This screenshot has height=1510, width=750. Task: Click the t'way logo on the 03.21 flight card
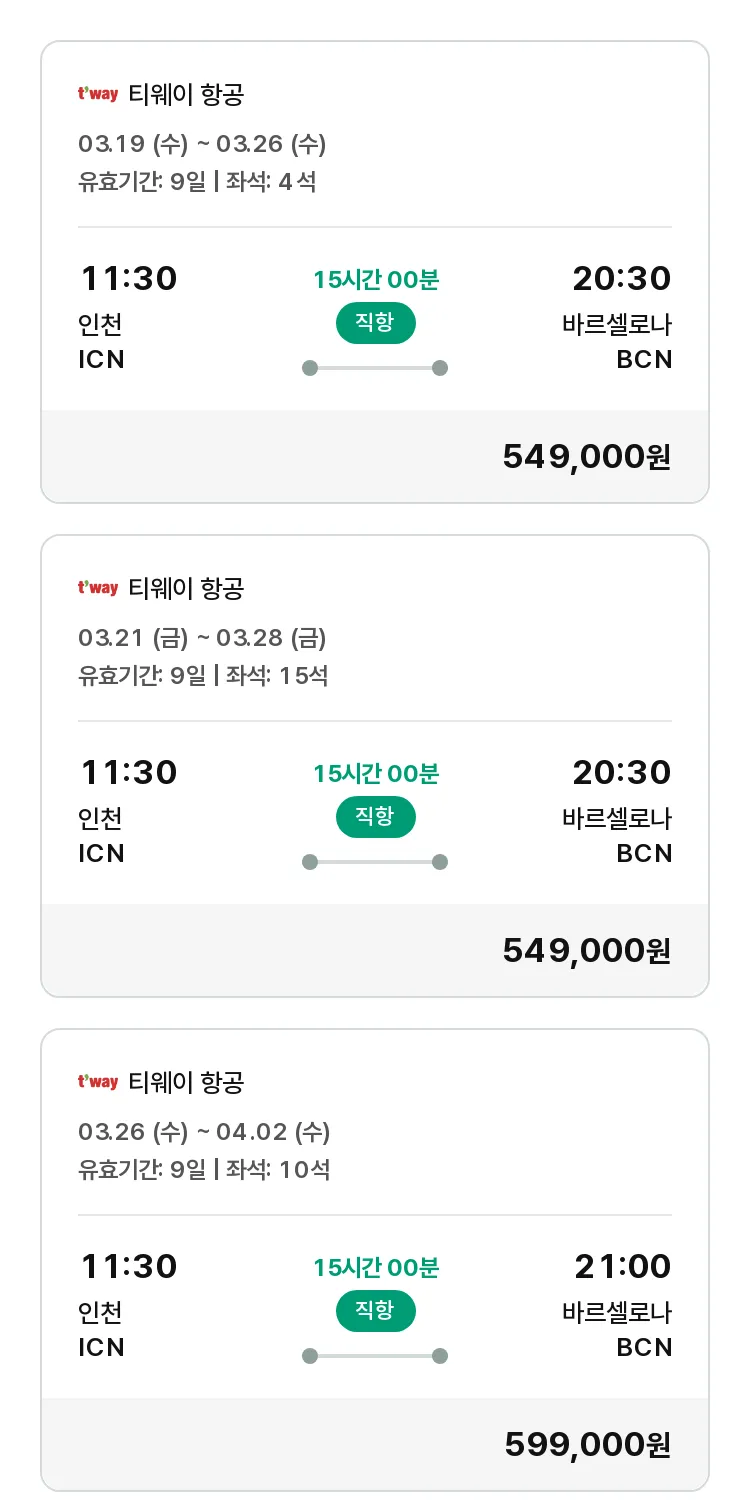[98, 588]
